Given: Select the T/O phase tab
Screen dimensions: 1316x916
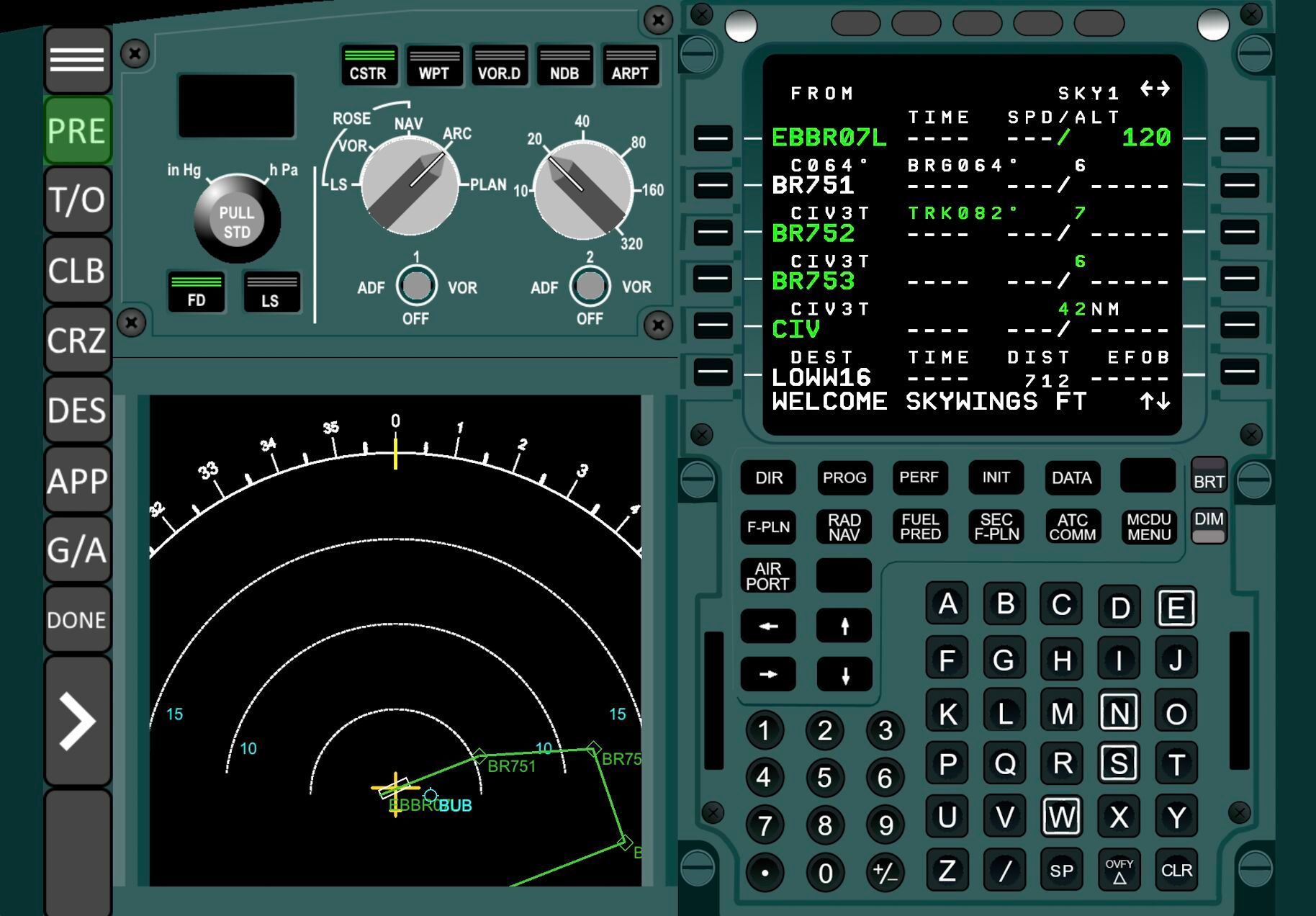Looking at the screenshot, I should [77, 199].
